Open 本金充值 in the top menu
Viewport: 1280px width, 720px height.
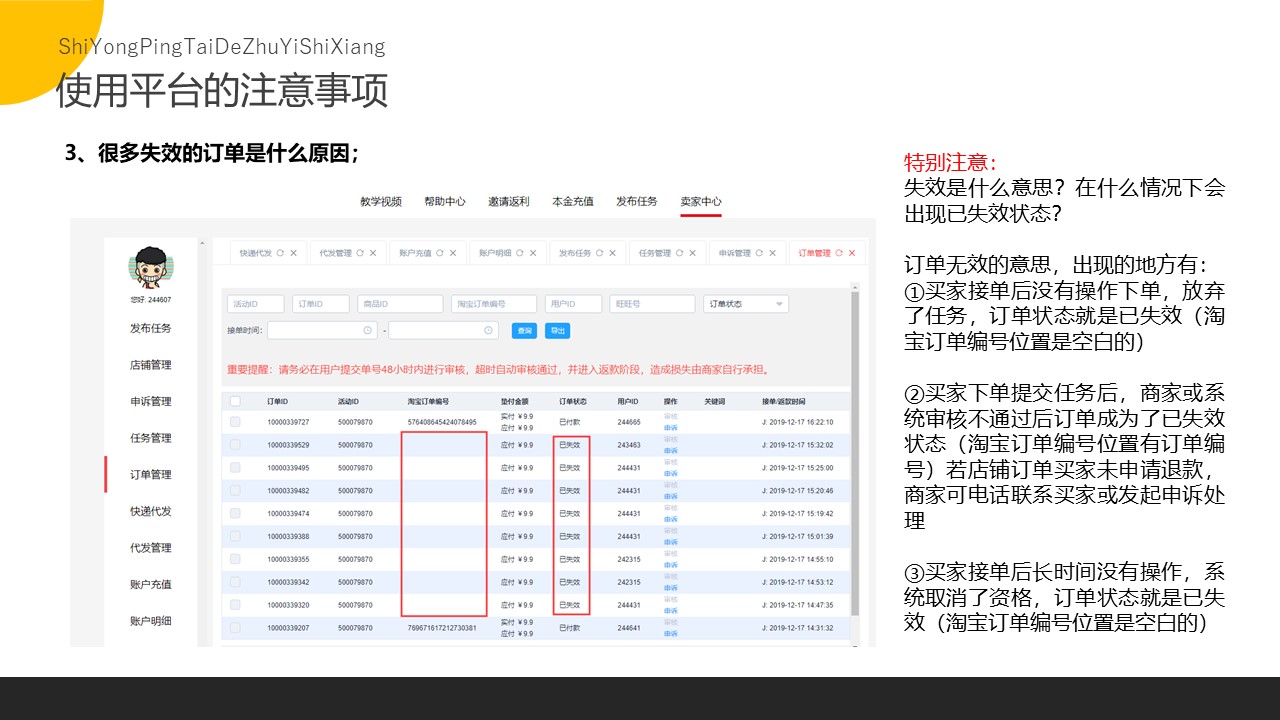(x=573, y=201)
